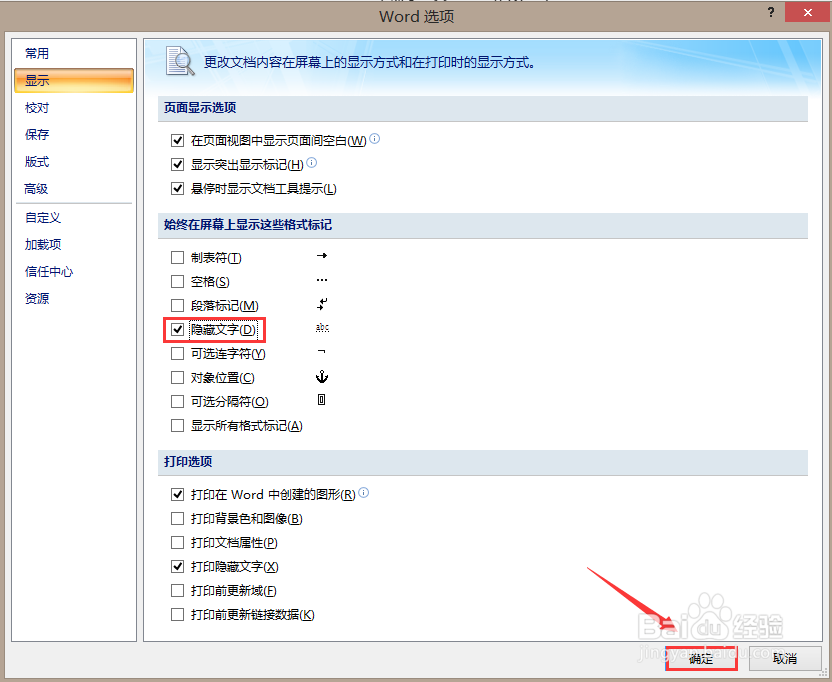Select the 显示 category

coord(74,81)
